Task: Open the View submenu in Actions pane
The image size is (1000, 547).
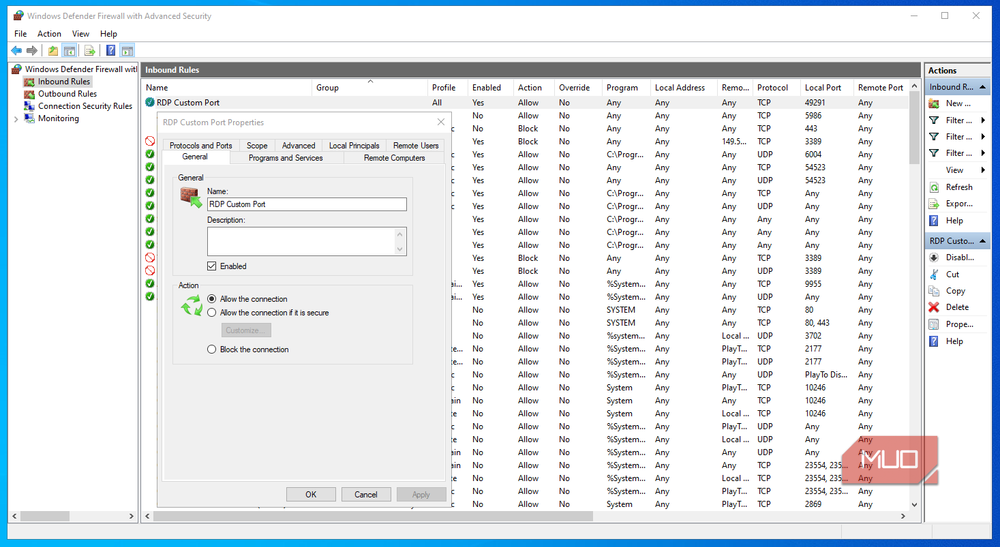Action: click(x=957, y=170)
